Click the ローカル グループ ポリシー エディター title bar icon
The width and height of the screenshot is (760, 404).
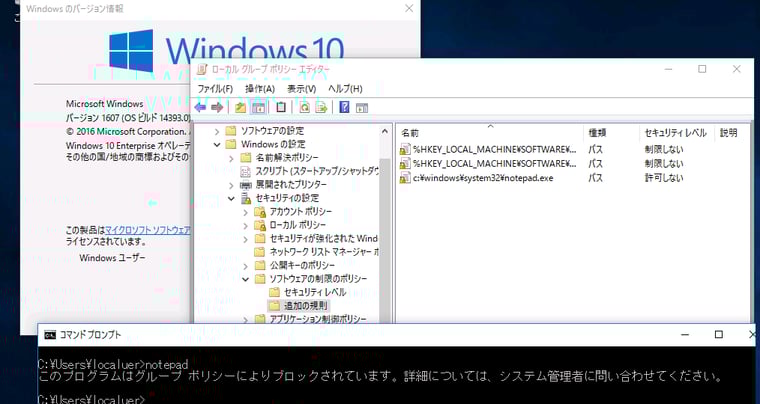click(202, 69)
